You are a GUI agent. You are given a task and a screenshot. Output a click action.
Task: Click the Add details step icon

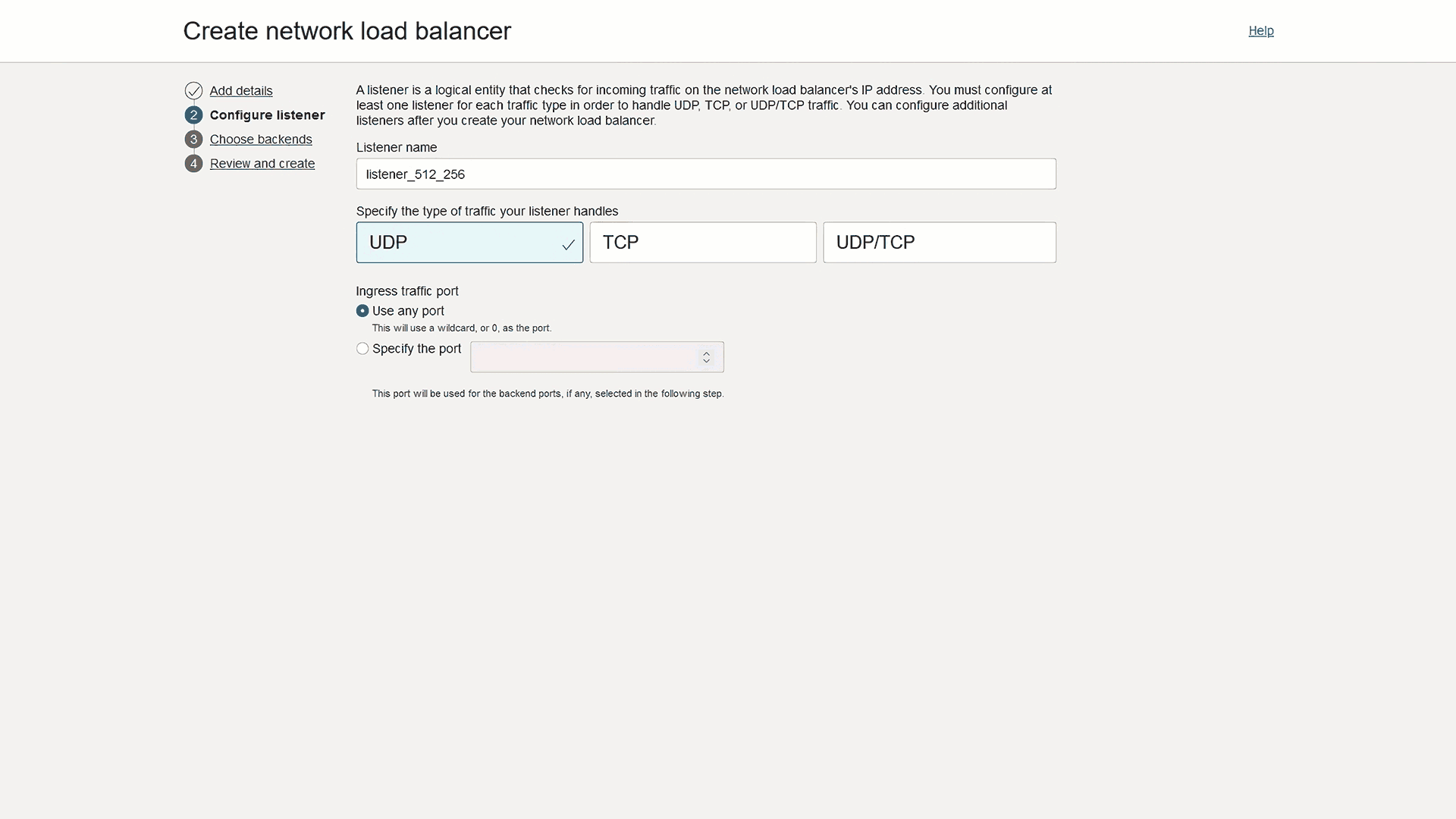[193, 90]
